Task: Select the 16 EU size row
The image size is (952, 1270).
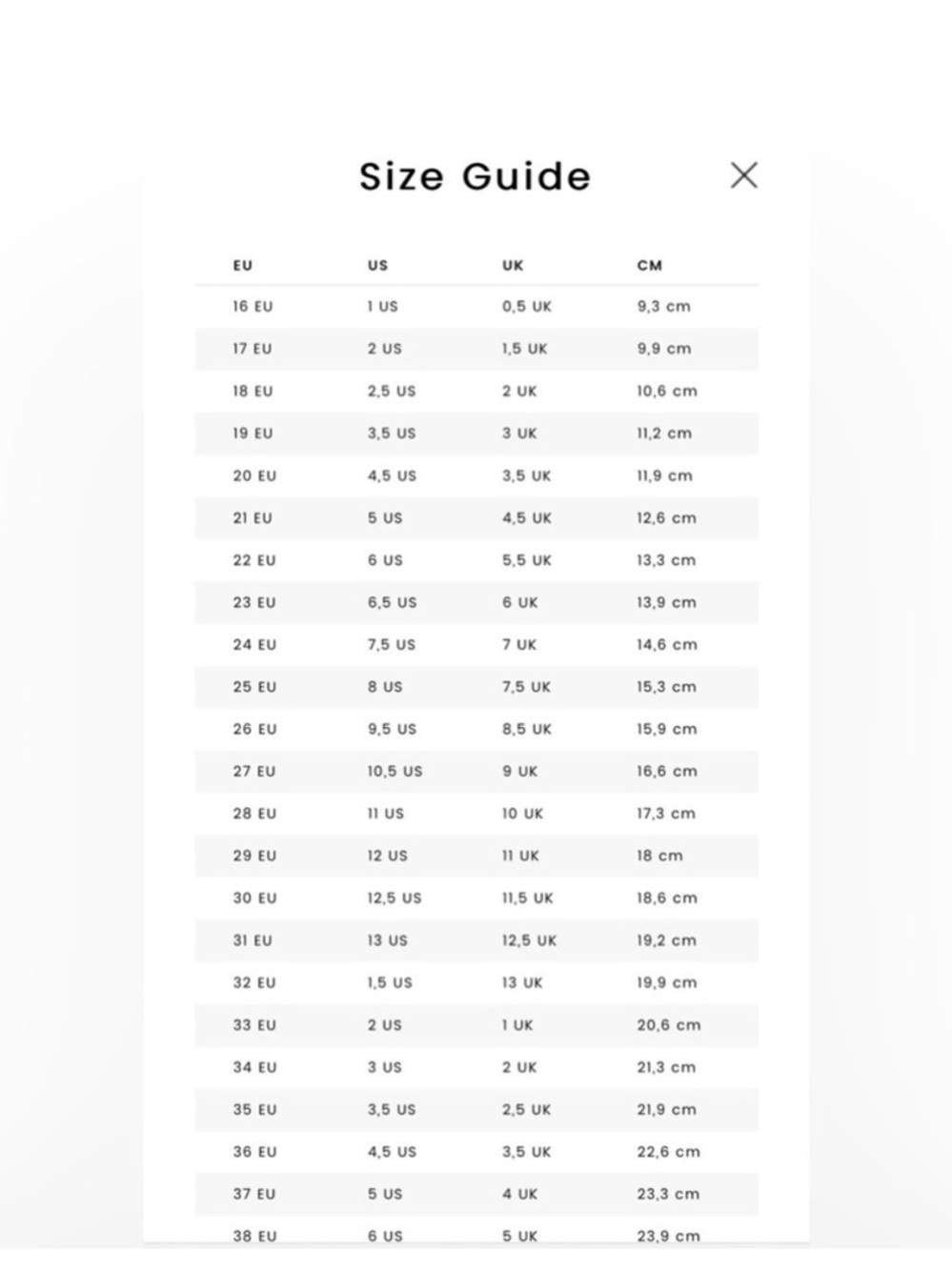Action: (476, 307)
